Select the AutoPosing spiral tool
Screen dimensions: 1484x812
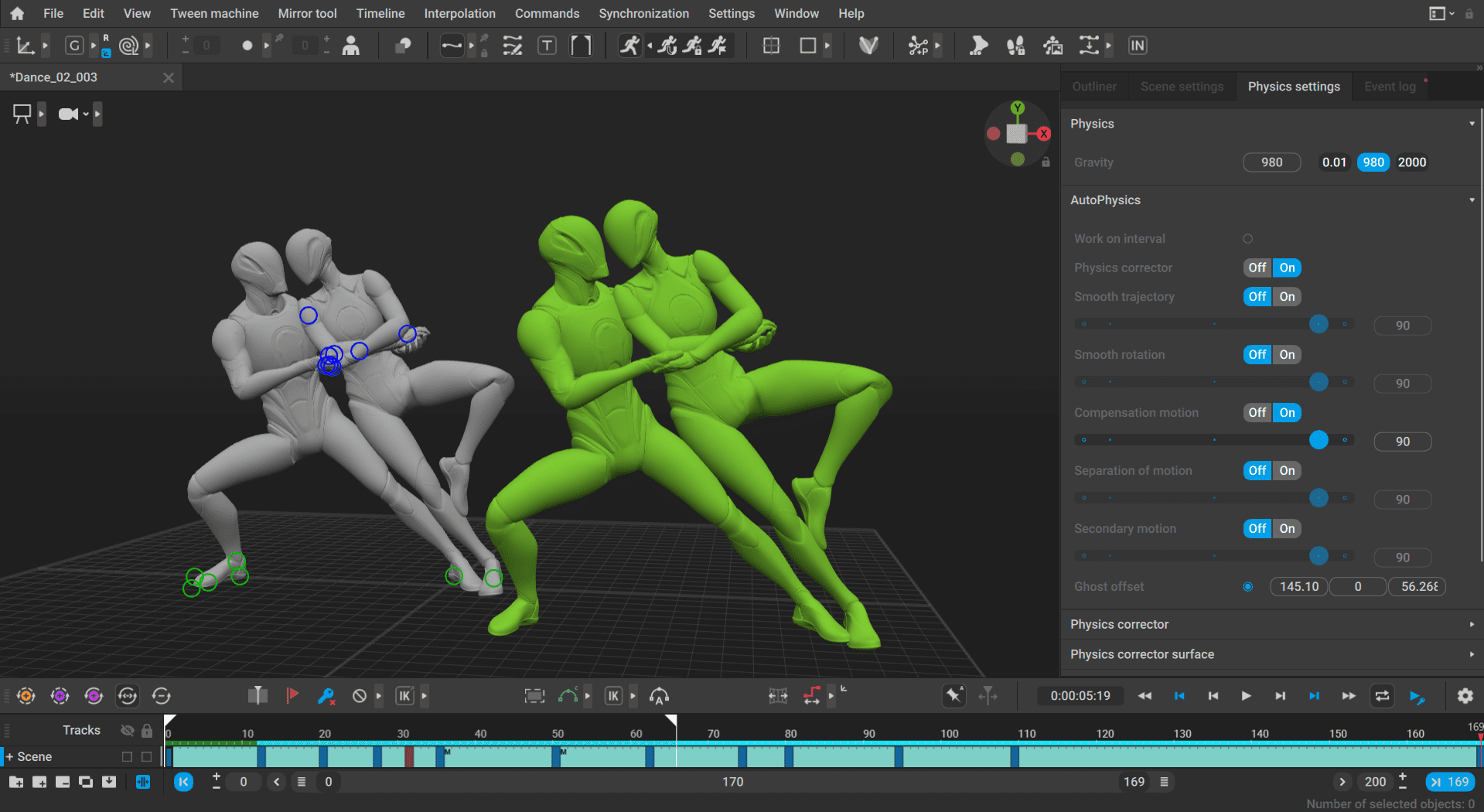coord(130,45)
